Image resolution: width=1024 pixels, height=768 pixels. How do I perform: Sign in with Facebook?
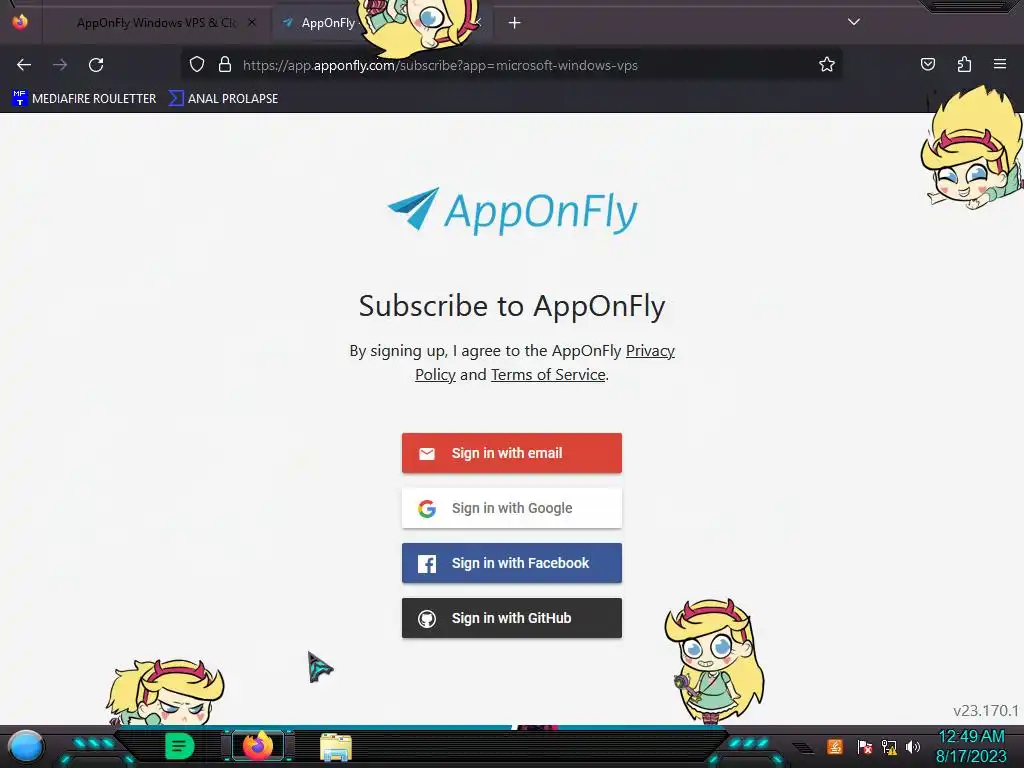pos(511,563)
